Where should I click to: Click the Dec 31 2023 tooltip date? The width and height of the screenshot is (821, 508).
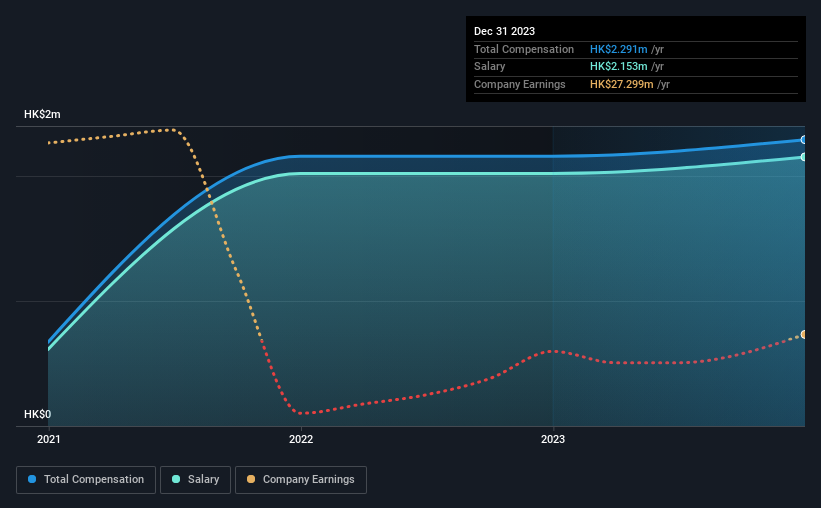[504, 31]
